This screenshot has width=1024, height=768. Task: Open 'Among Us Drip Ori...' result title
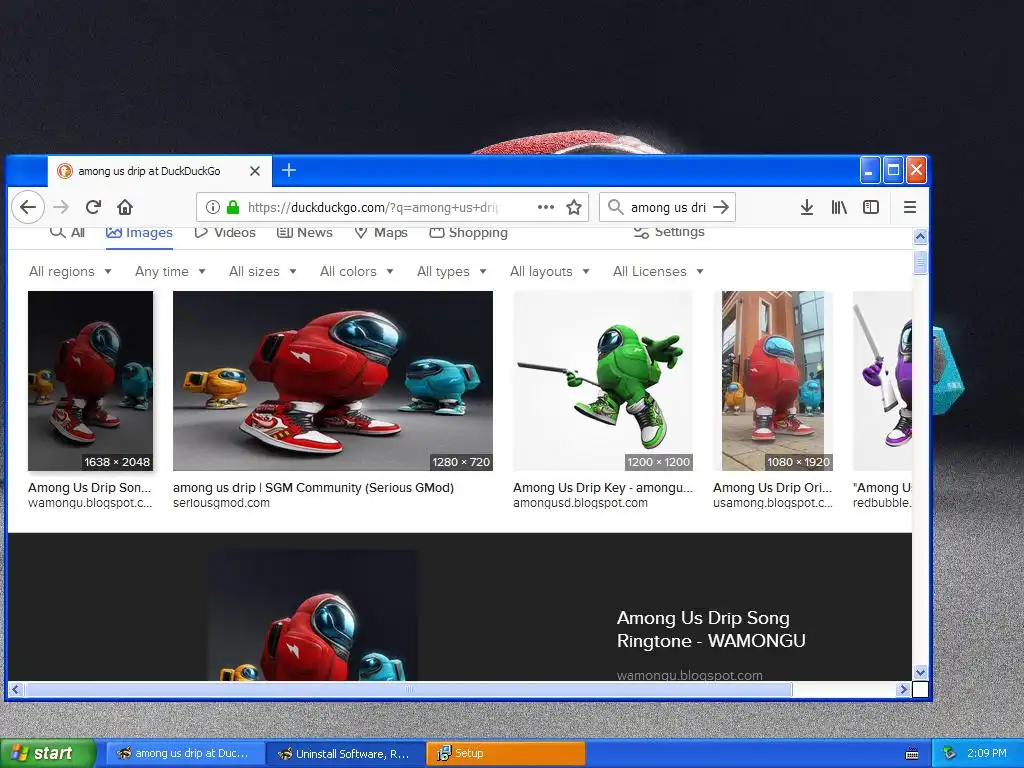coord(773,487)
